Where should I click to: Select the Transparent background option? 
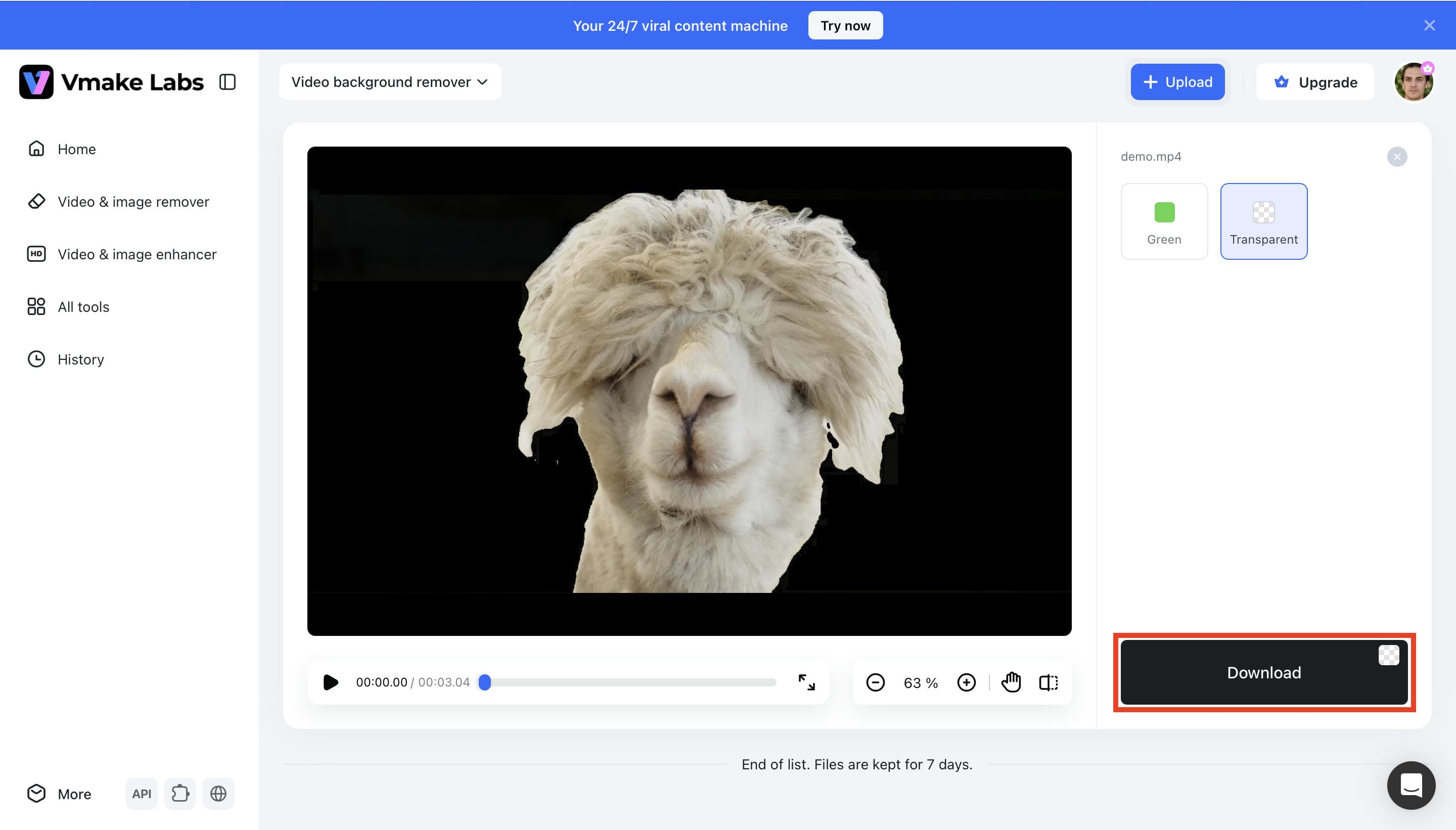tap(1264, 221)
